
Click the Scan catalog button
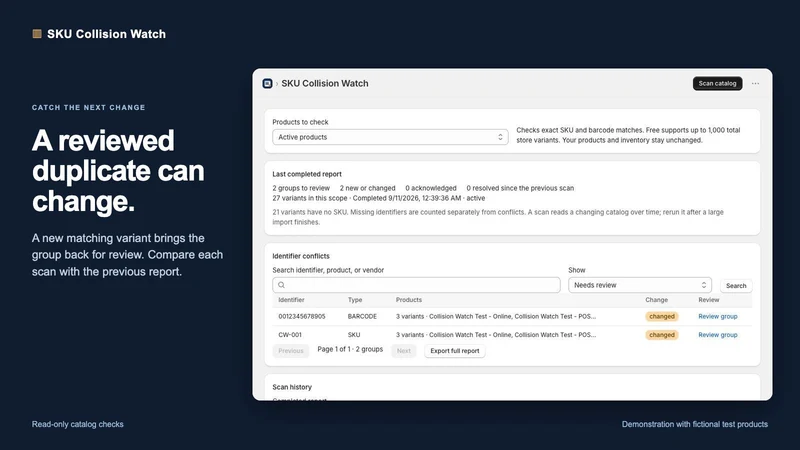click(717, 83)
